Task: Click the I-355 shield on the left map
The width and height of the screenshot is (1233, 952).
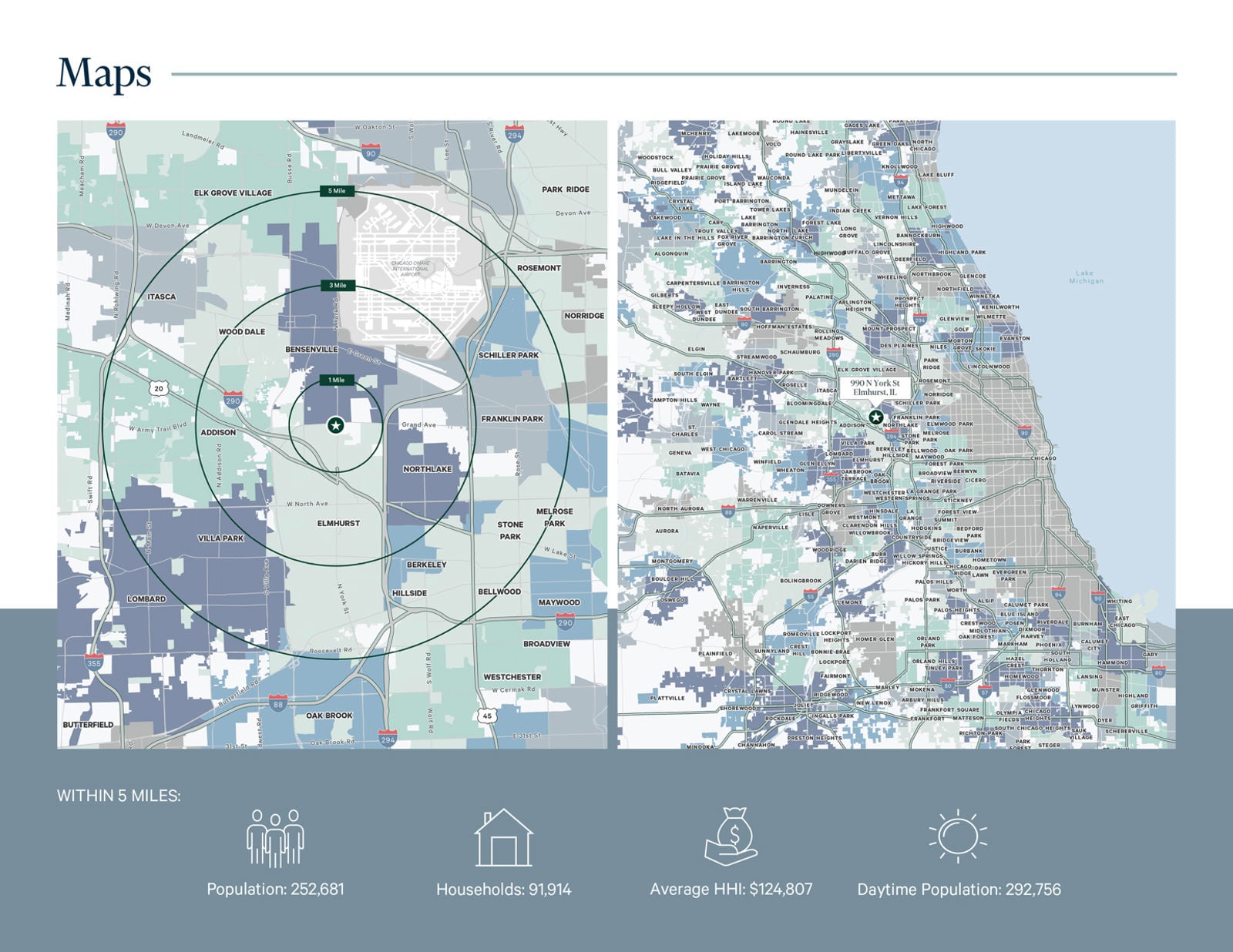Action: click(94, 662)
